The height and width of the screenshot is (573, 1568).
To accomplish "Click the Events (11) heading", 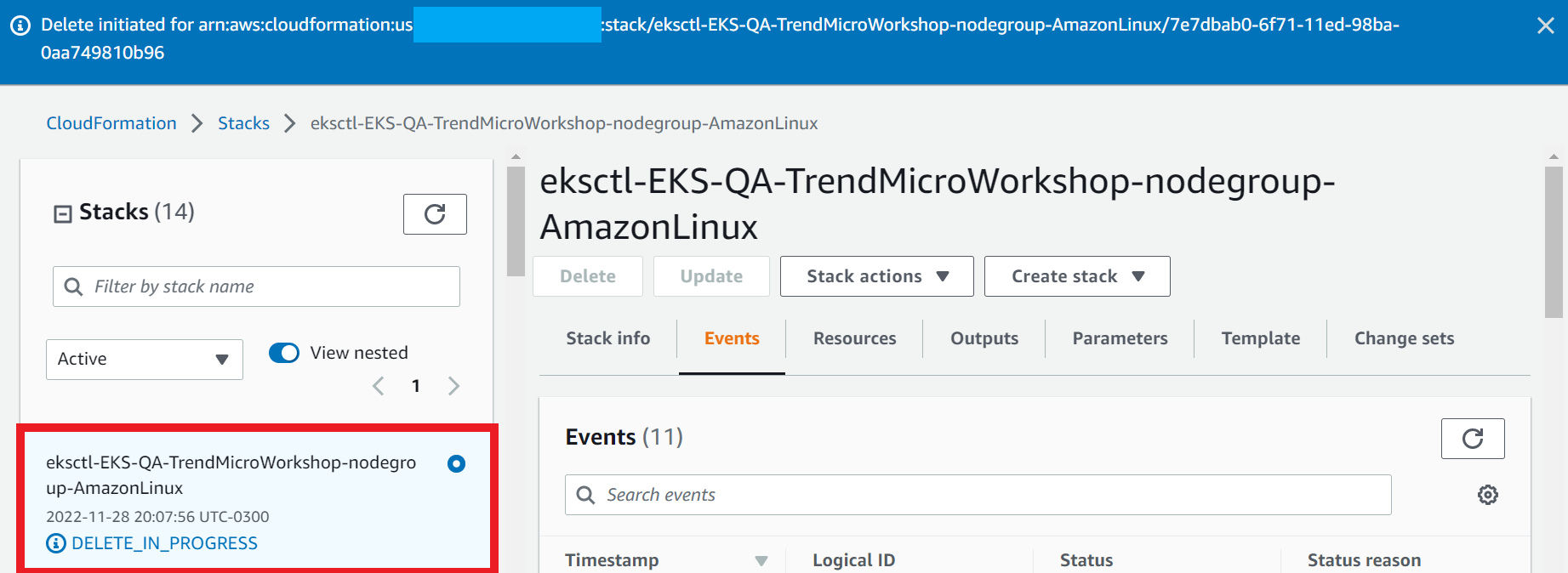I will (x=624, y=437).
